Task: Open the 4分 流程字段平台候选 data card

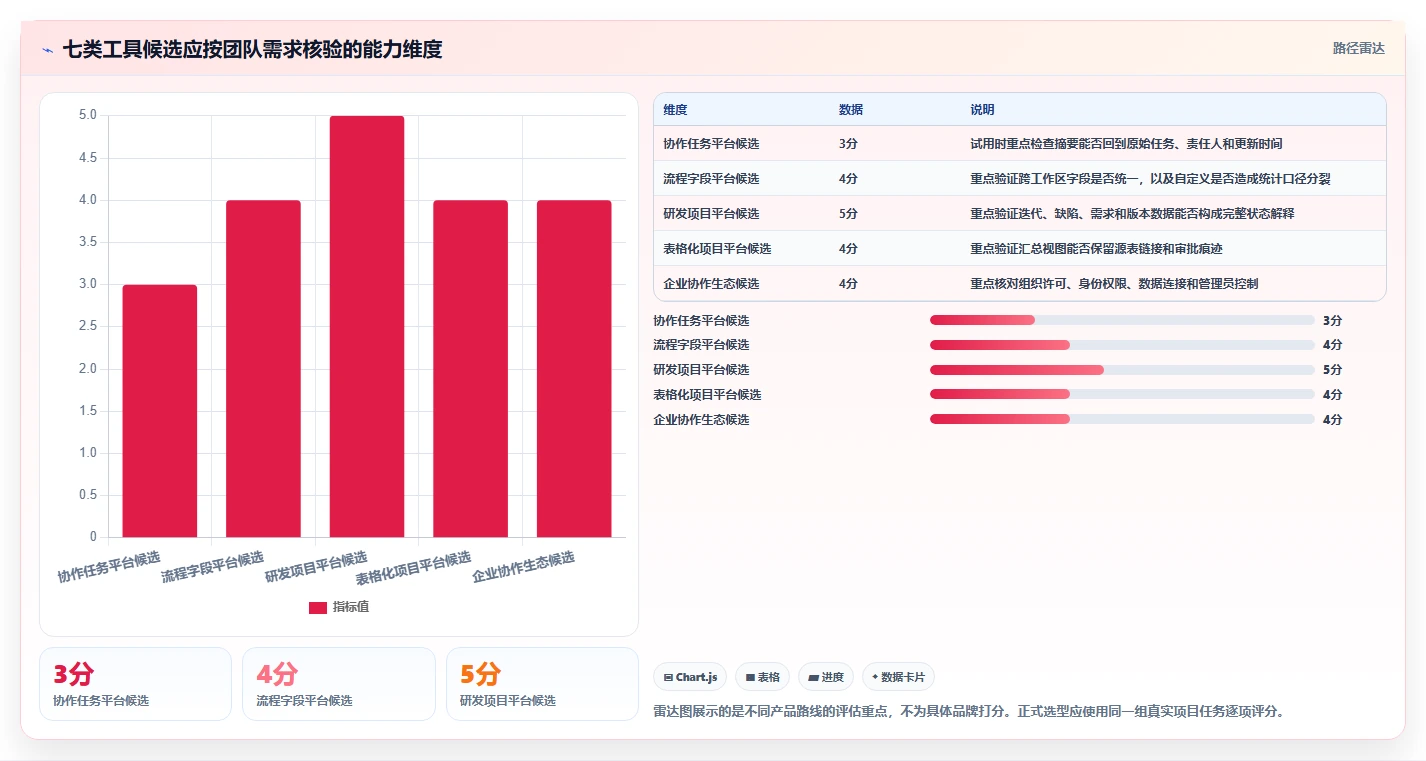Action: 339,684
